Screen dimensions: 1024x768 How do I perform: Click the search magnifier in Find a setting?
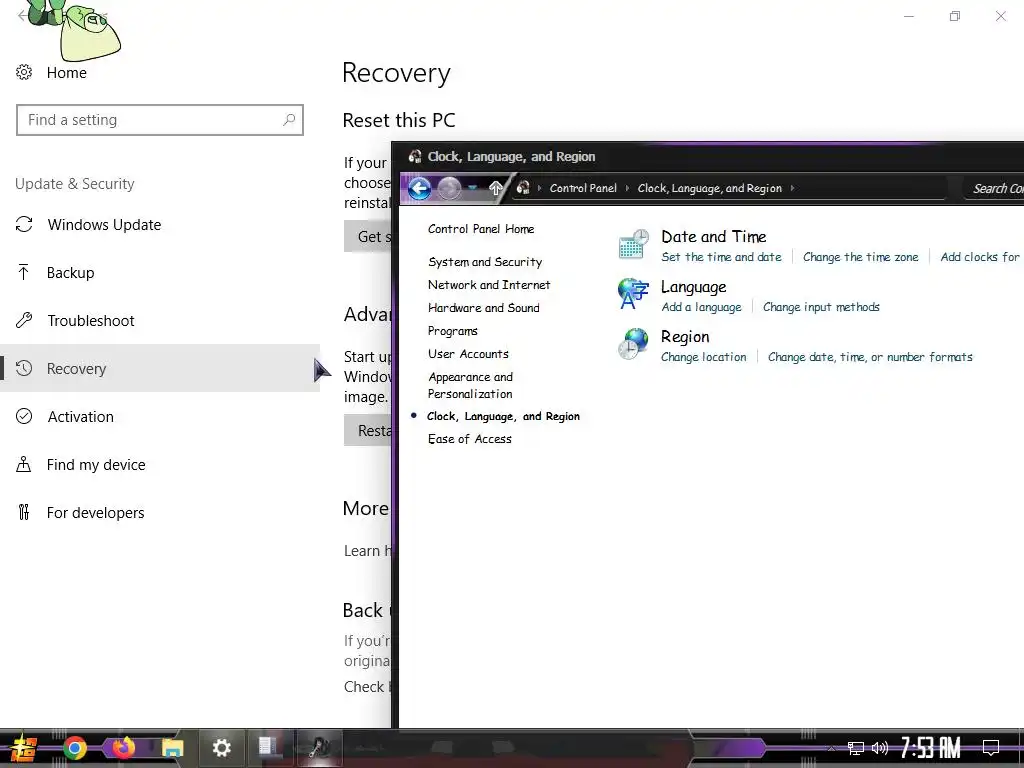(x=289, y=120)
